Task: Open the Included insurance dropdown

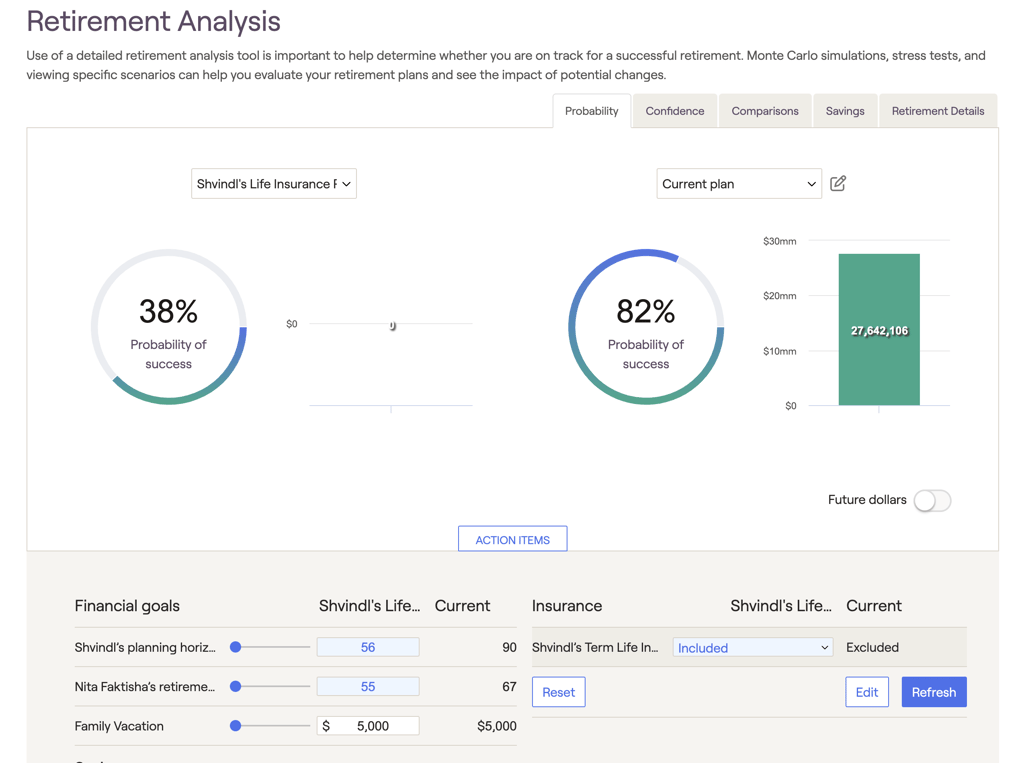Action: [753, 648]
